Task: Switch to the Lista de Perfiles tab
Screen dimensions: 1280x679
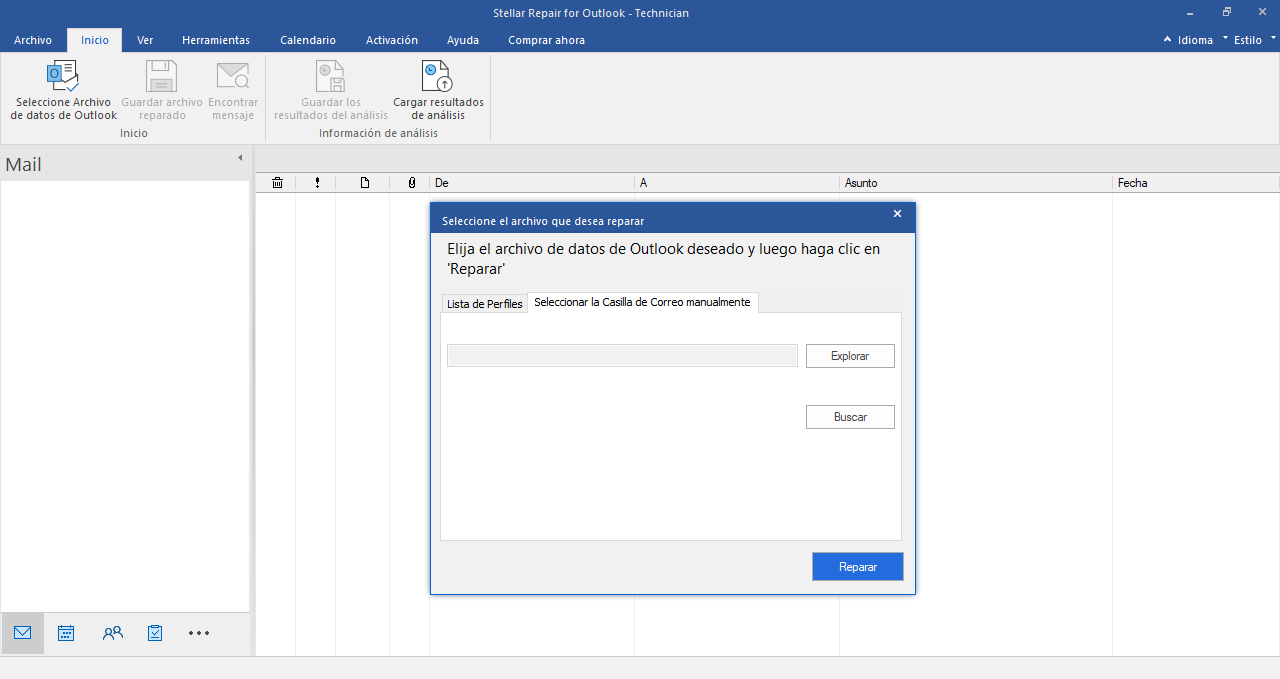Action: coord(485,304)
